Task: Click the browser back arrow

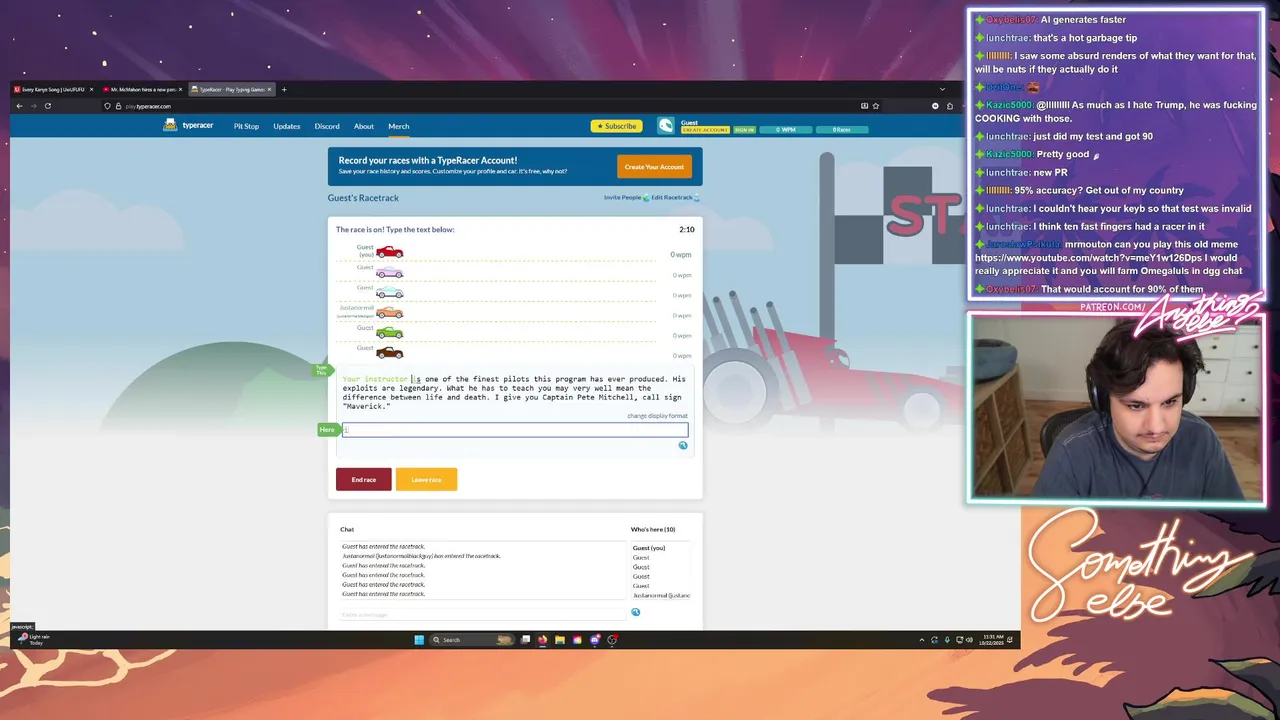Action: point(19,106)
